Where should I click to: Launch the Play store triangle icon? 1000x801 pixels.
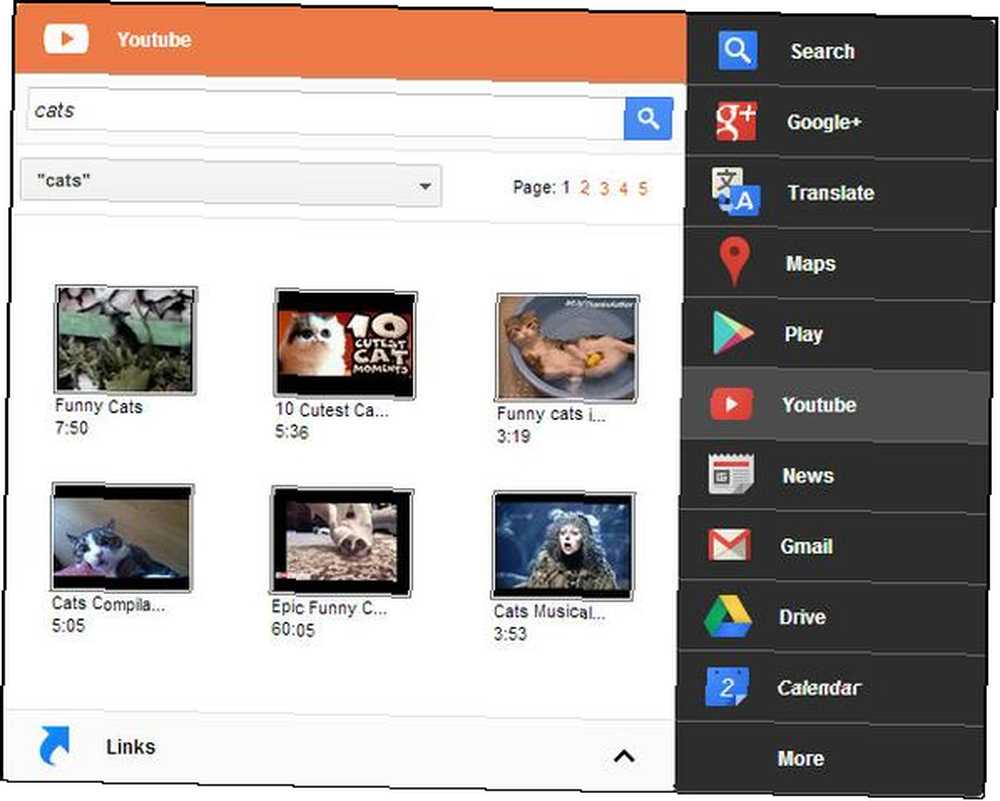733,332
